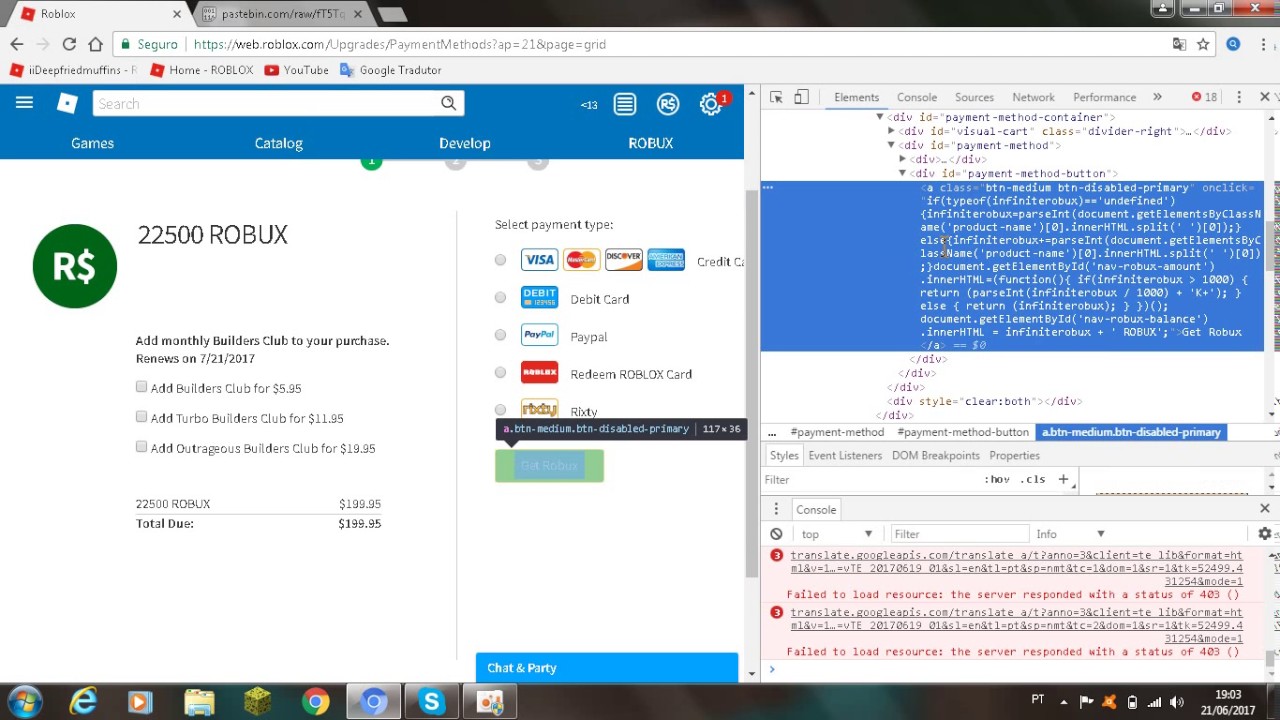Screen dimensions: 1280x720
Task: Collapse the payment-method-container div node
Action: [880, 117]
